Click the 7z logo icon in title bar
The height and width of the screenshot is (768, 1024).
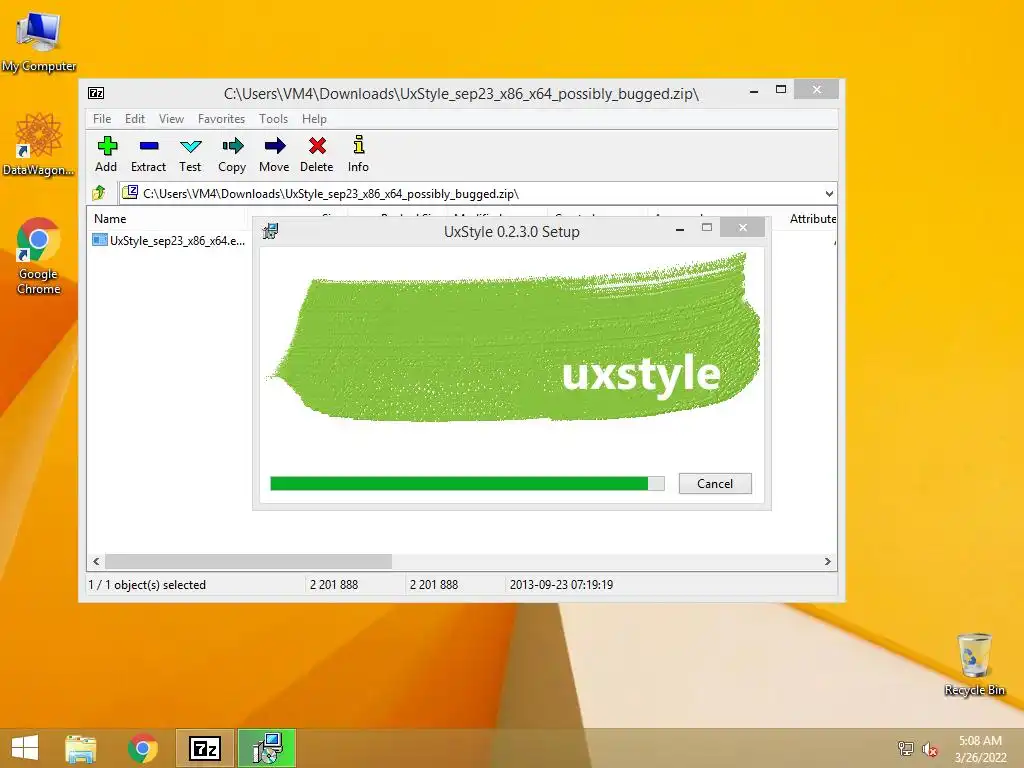[x=96, y=93]
